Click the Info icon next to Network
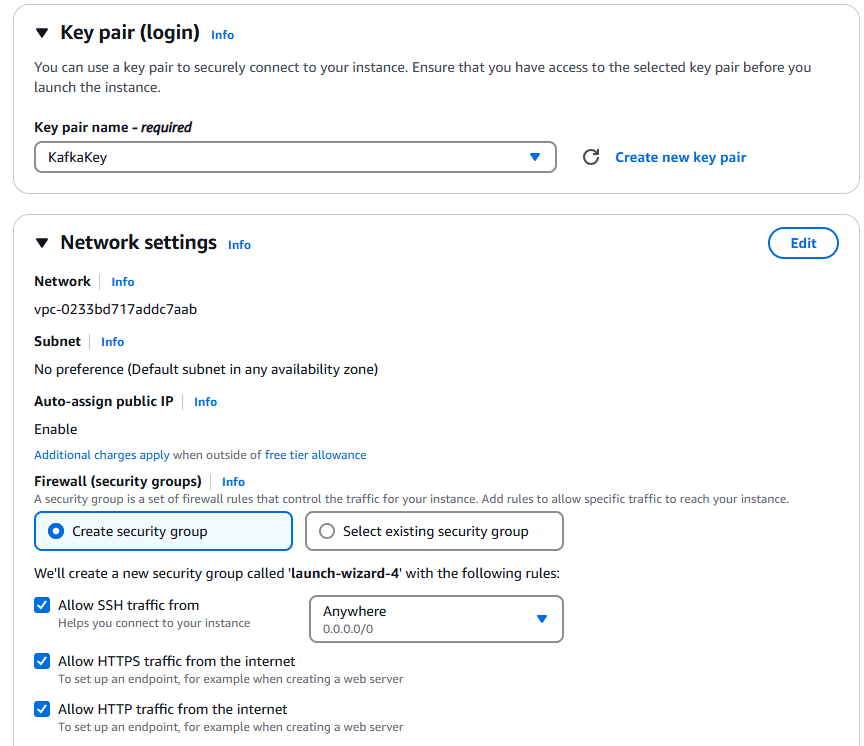 [x=122, y=282]
